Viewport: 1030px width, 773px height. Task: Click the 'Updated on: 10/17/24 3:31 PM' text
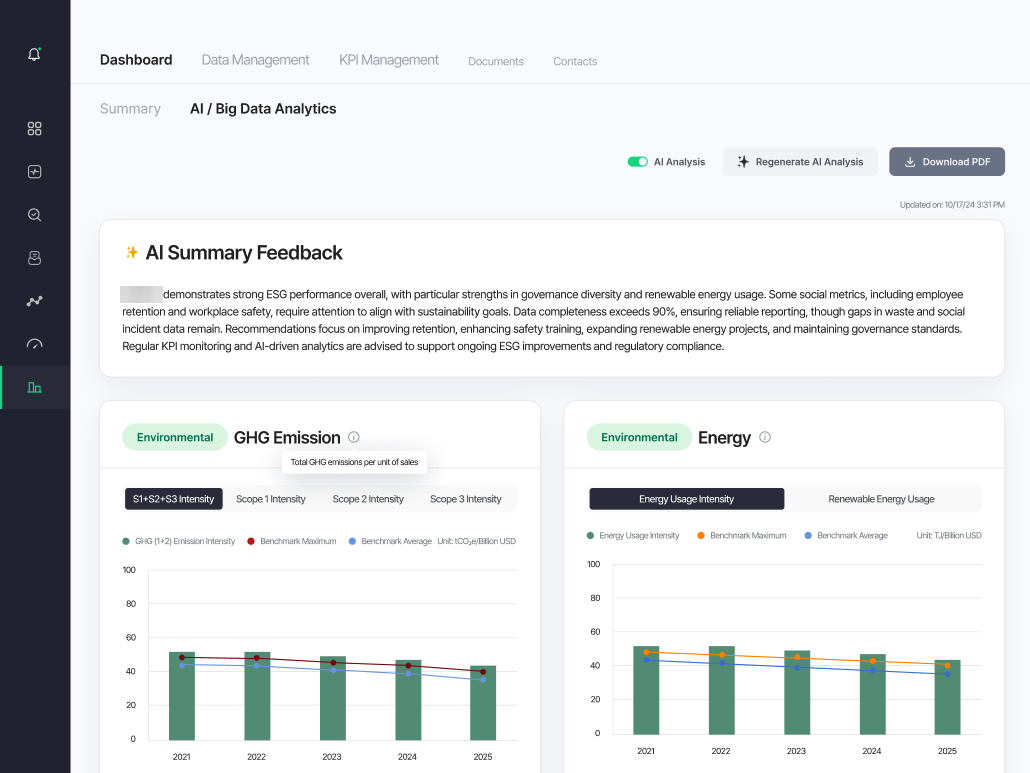(952, 205)
